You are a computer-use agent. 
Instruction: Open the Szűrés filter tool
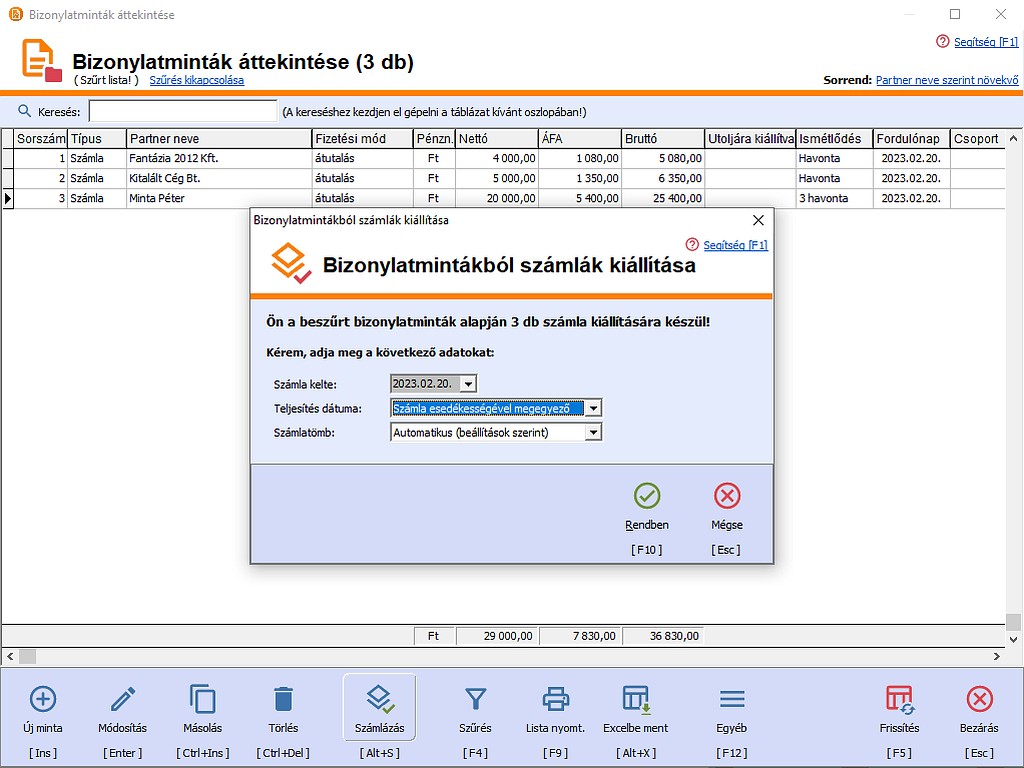point(476,699)
